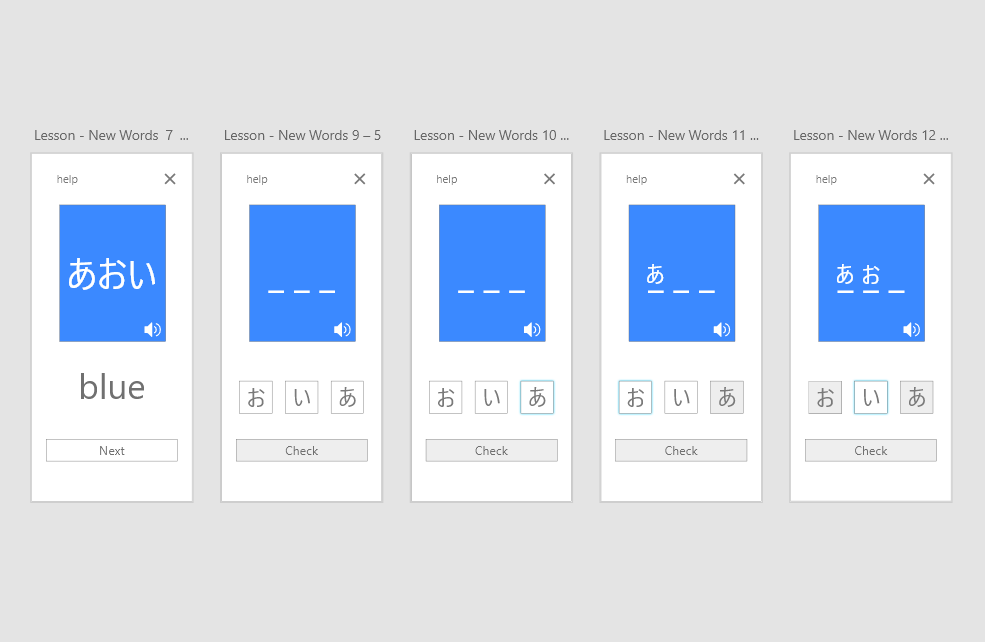This screenshot has height=642, width=985.
Task: Select い tile on New Words 11 screen
Action: pyautogui.click(x=681, y=397)
